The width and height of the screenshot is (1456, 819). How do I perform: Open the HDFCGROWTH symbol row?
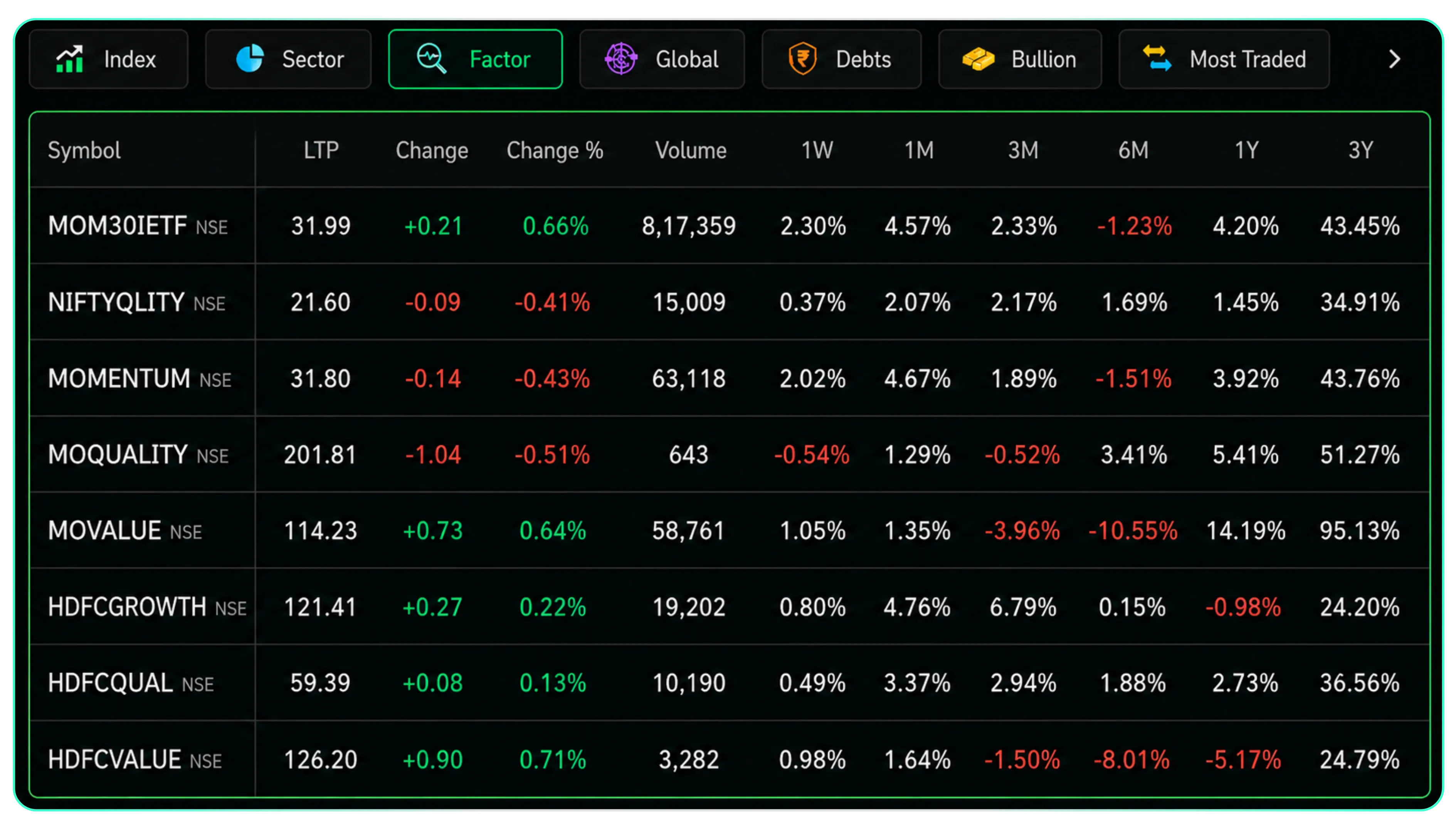pyautogui.click(x=729, y=607)
